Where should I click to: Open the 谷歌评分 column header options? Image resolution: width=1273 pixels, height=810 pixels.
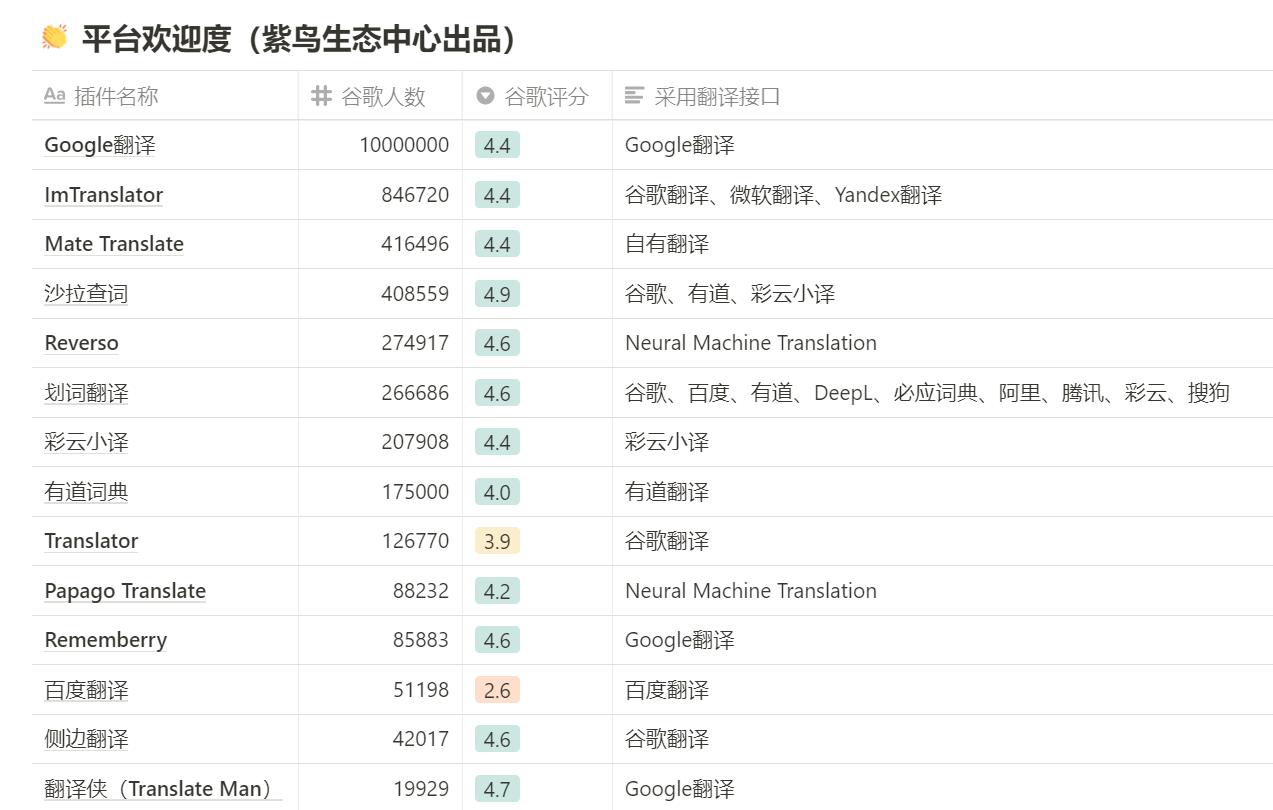[546, 96]
